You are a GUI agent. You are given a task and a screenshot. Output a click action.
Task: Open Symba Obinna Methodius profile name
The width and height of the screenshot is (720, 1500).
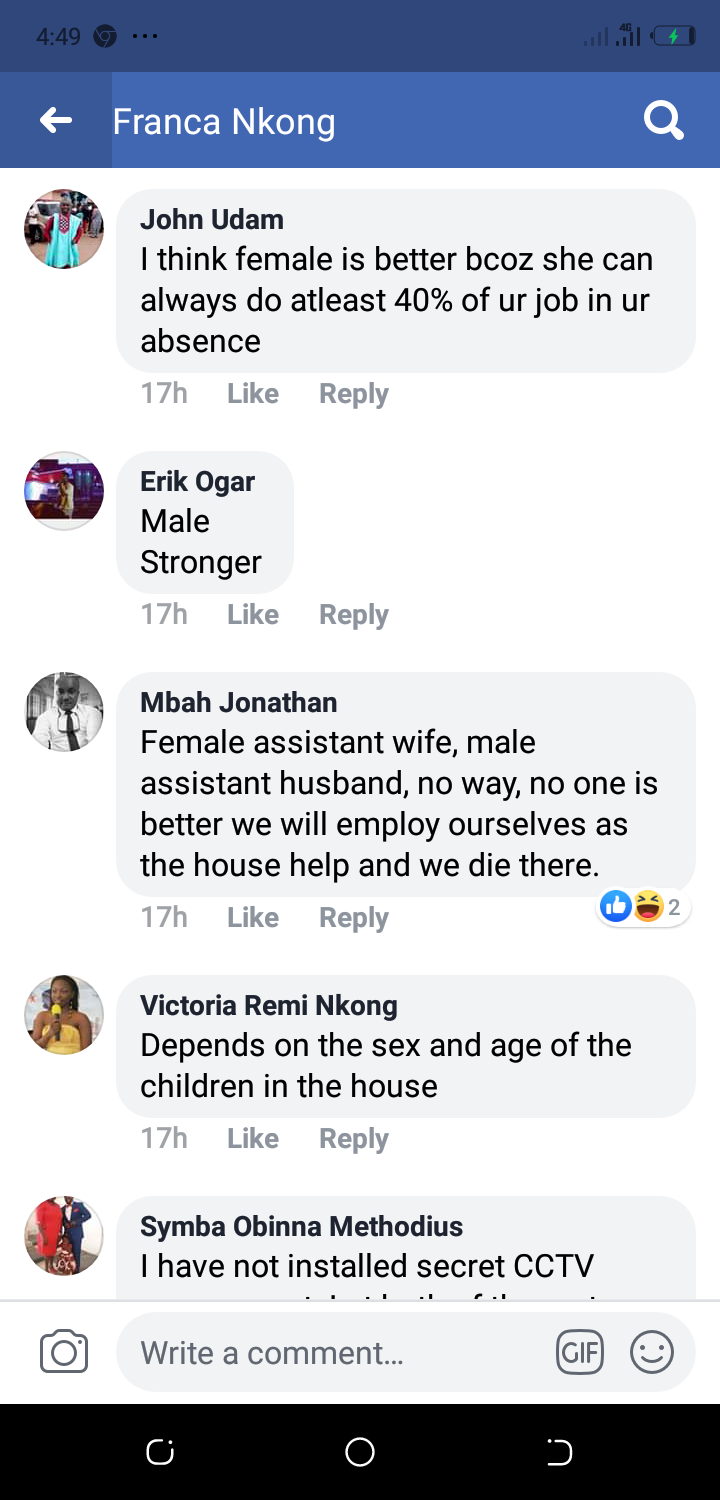[x=301, y=1226]
